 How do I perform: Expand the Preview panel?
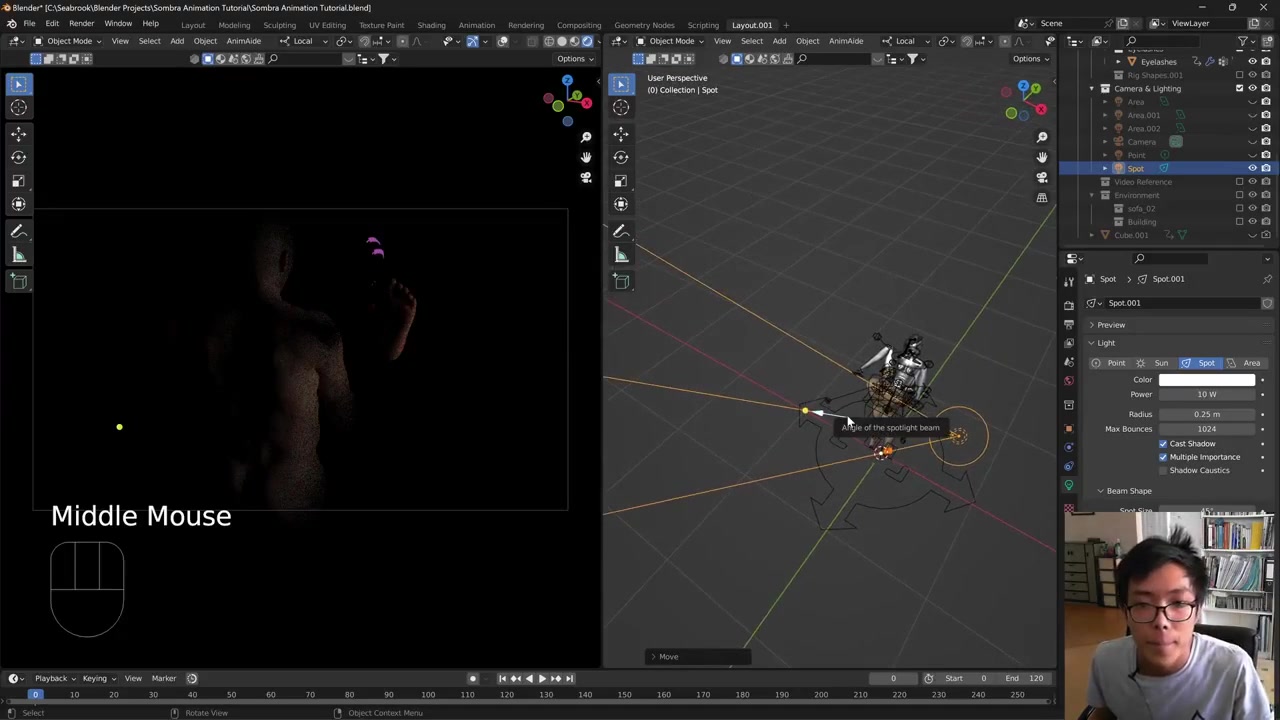[x=1110, y=325]
